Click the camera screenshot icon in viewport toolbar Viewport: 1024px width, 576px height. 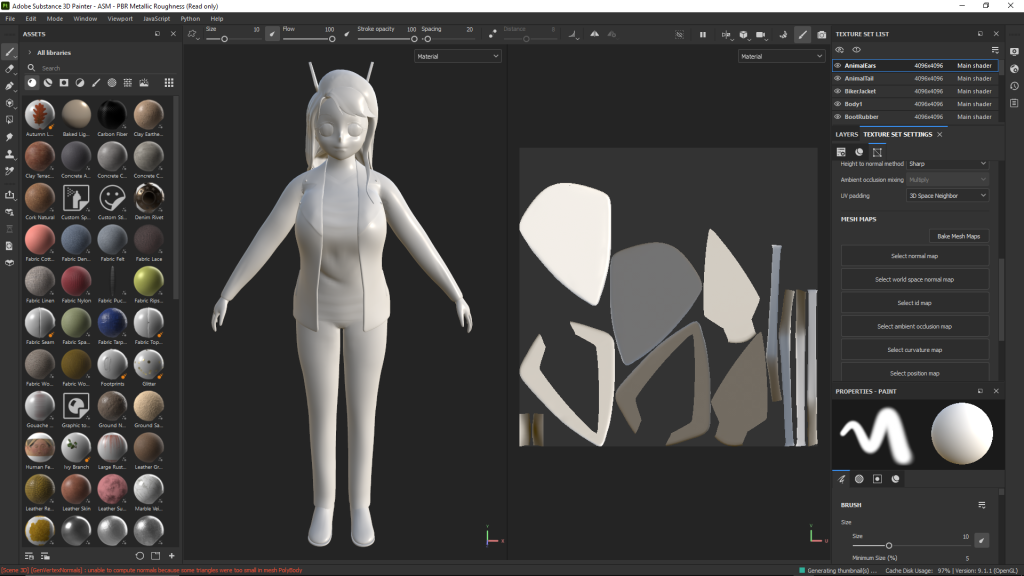[x=822, y=34]
